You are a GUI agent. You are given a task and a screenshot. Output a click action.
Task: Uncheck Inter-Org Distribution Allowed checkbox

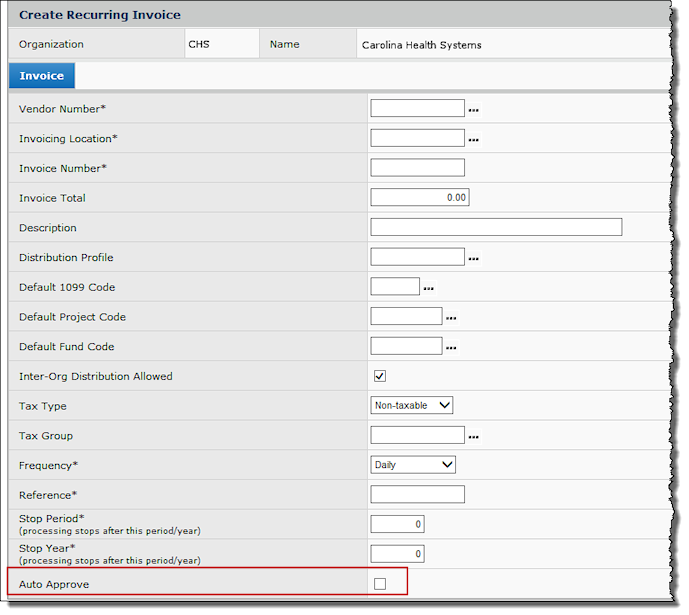click(379, 376)
